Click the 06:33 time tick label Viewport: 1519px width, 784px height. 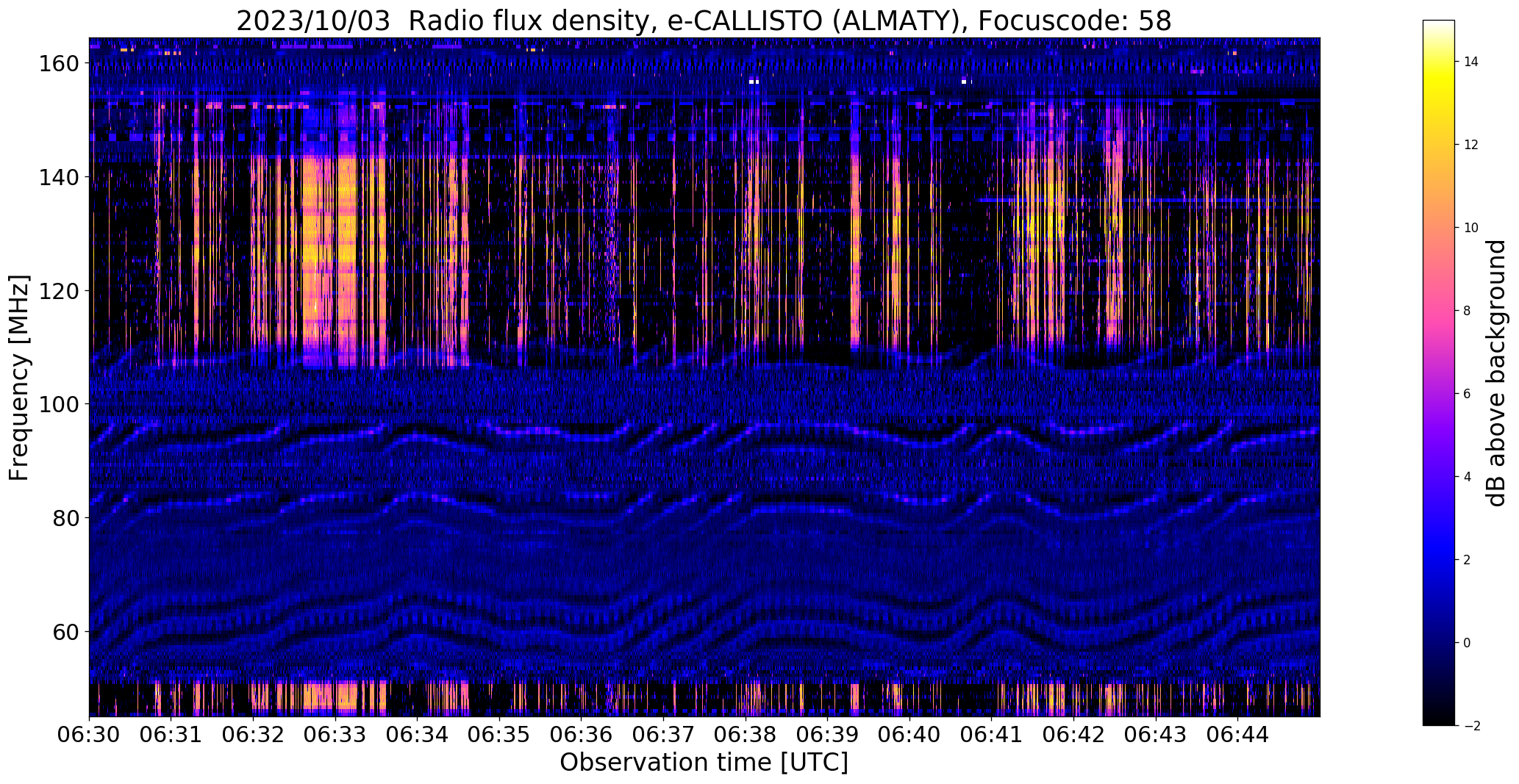pos(335,734)
